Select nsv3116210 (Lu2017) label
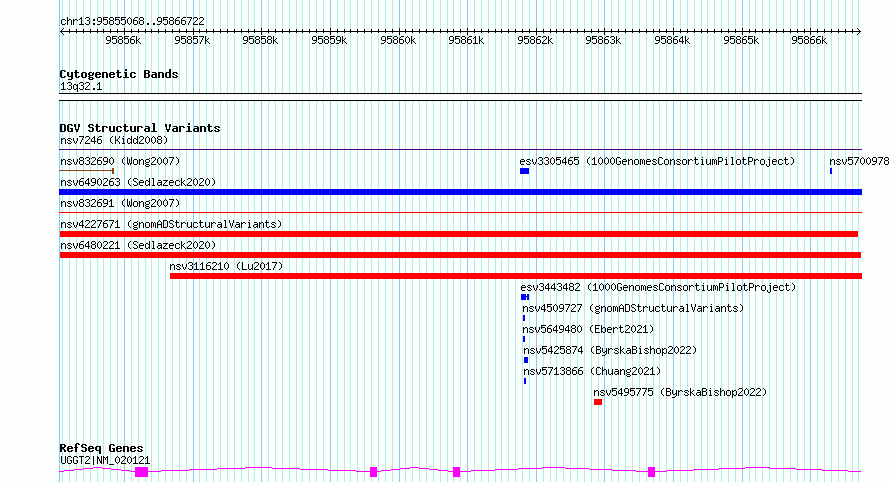Screen dimensions: 890x482 [x=226, y=266]
